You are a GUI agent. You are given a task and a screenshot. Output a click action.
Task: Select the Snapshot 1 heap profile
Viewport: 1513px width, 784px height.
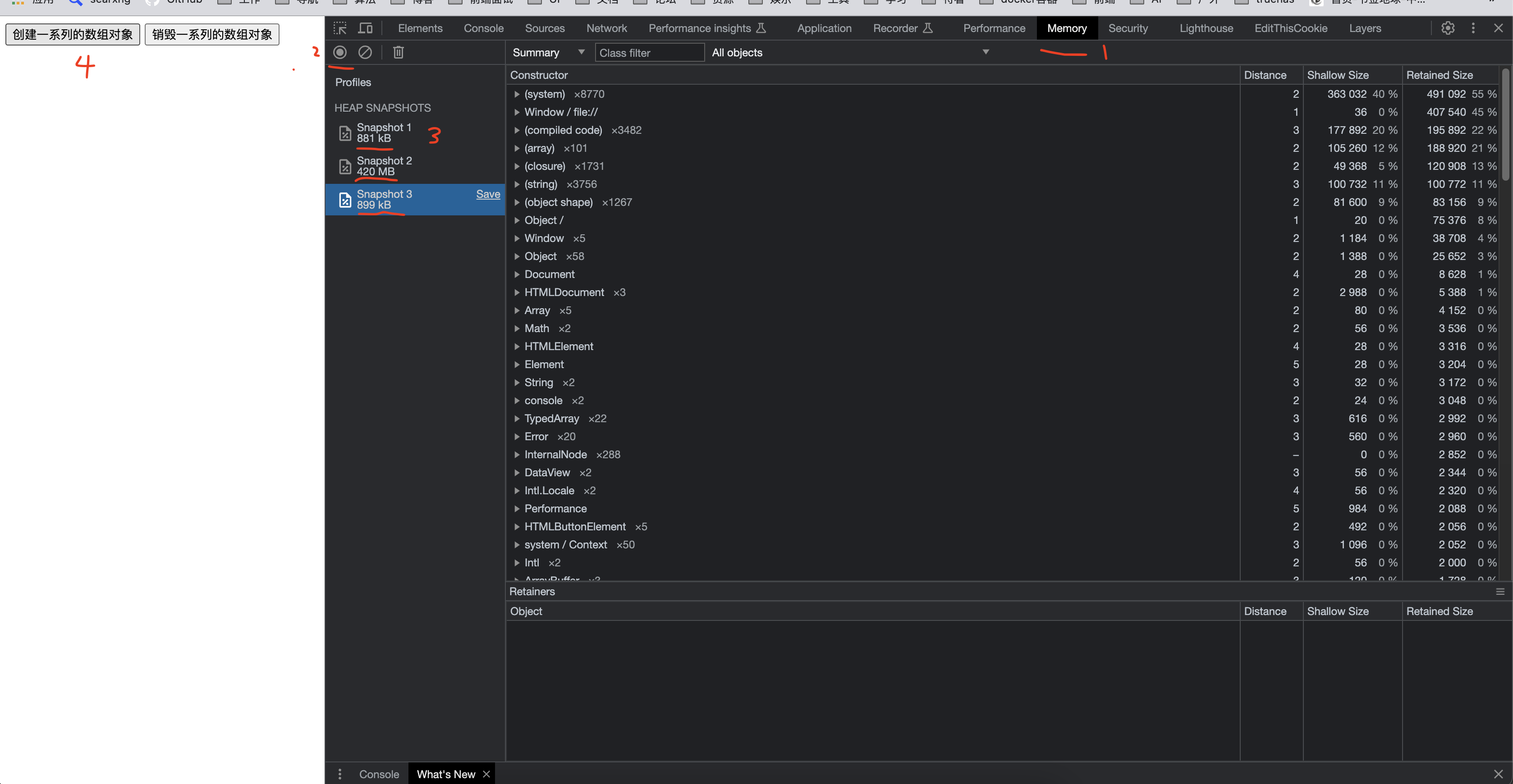pos(384,132)
